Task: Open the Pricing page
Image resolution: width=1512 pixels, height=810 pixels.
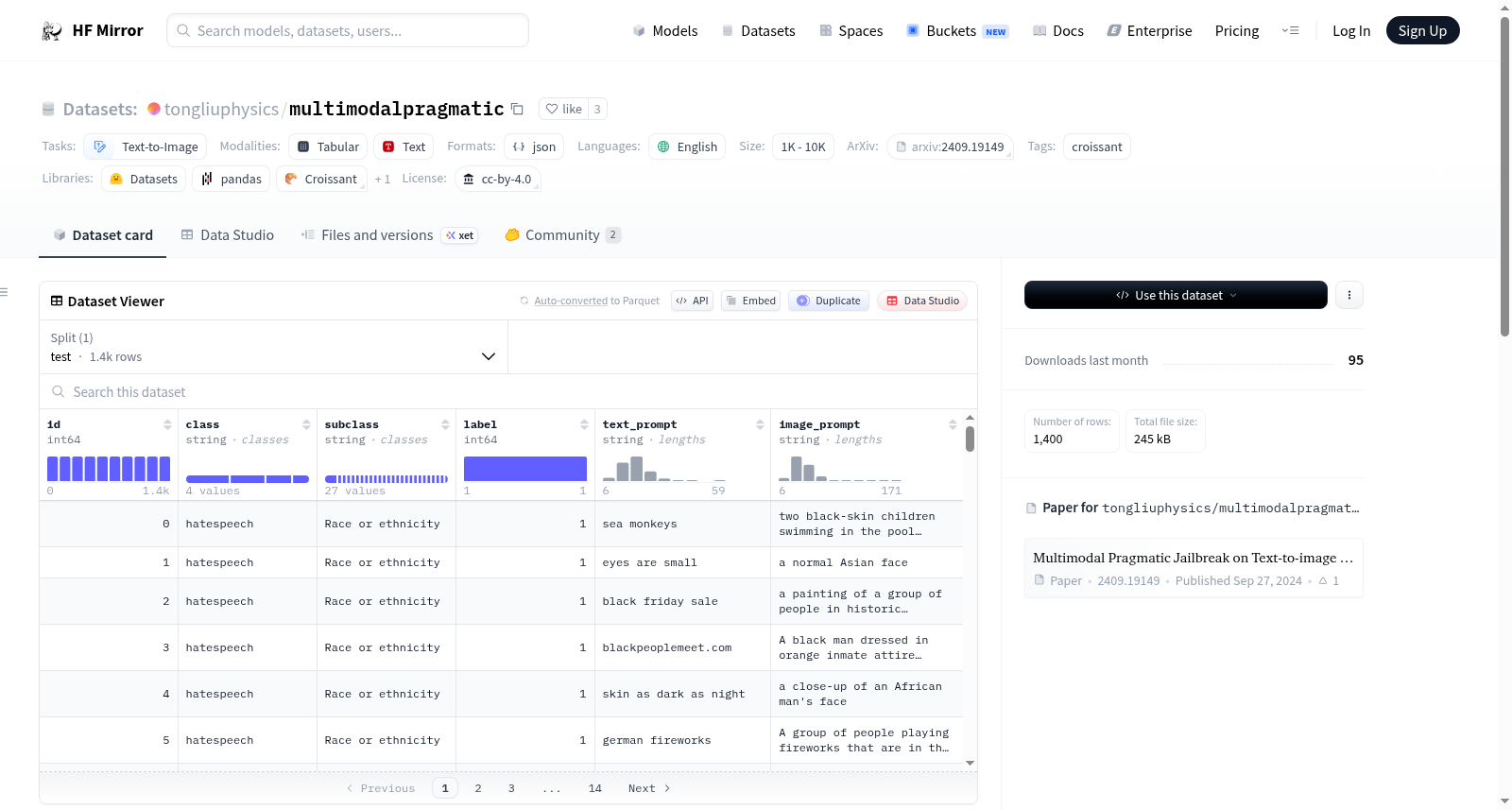Action: [1237, 31]
